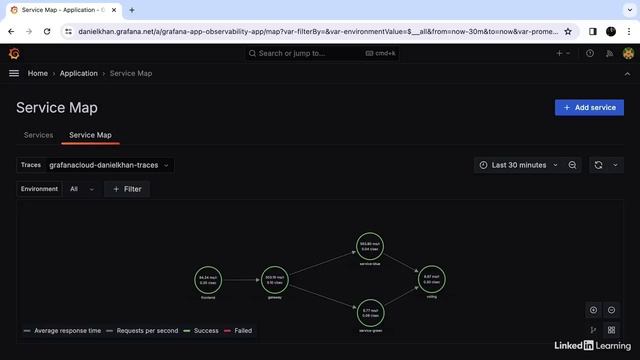Open the Chrome profile icon
Image resolution: width=640 pixels, height=360 pixels.
click(x=611, y=31)
